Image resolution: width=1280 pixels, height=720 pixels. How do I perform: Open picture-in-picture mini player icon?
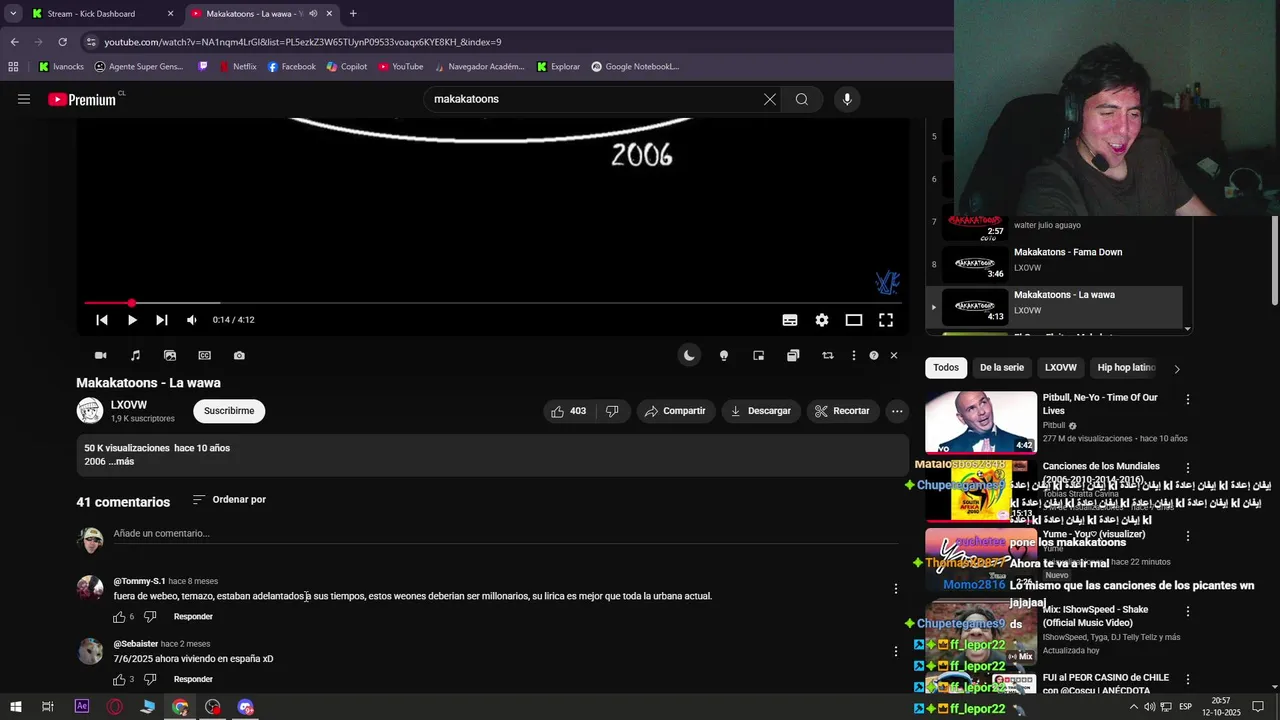(x=759, y=355)
